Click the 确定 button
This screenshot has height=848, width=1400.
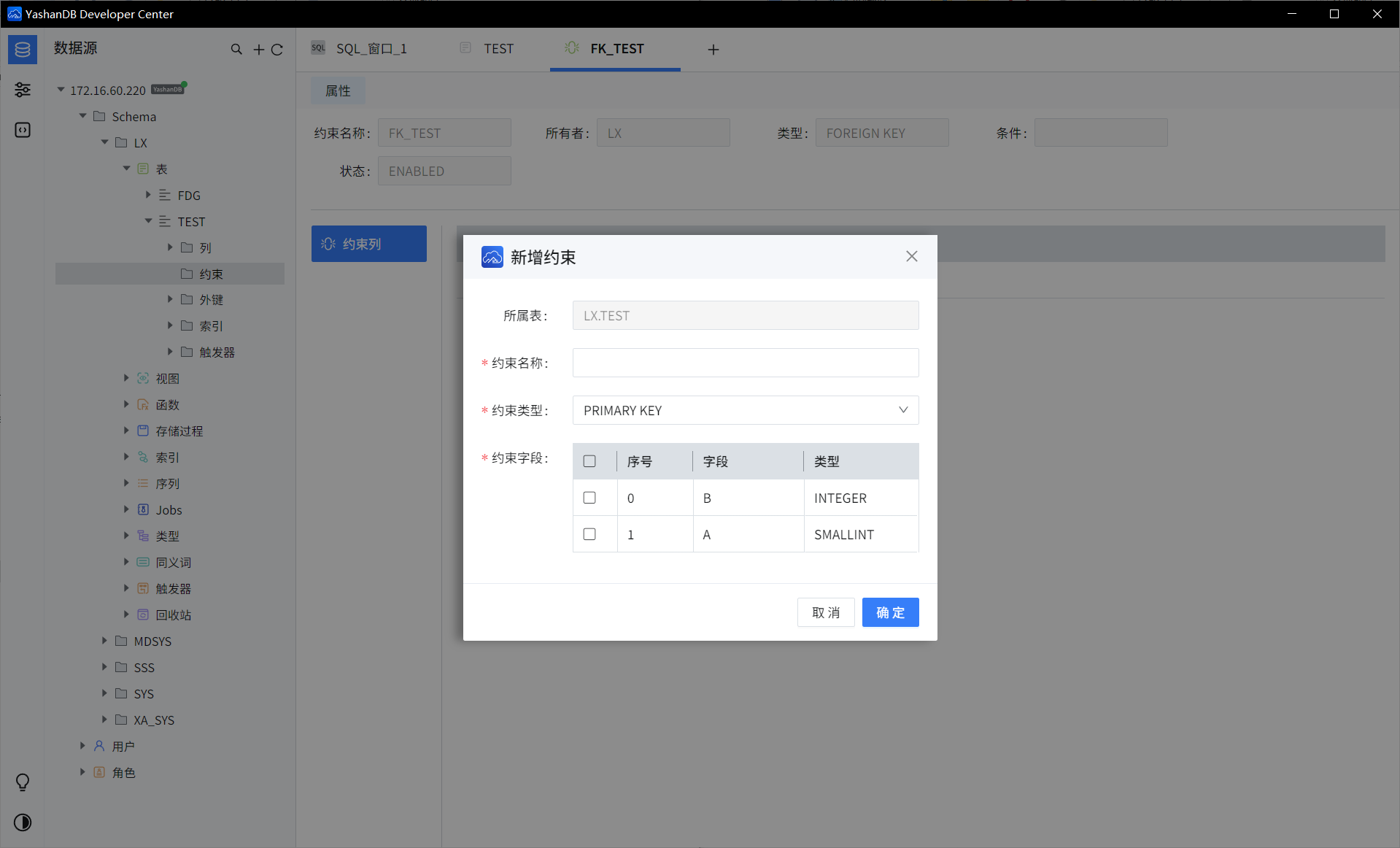[x=890, y=612]
